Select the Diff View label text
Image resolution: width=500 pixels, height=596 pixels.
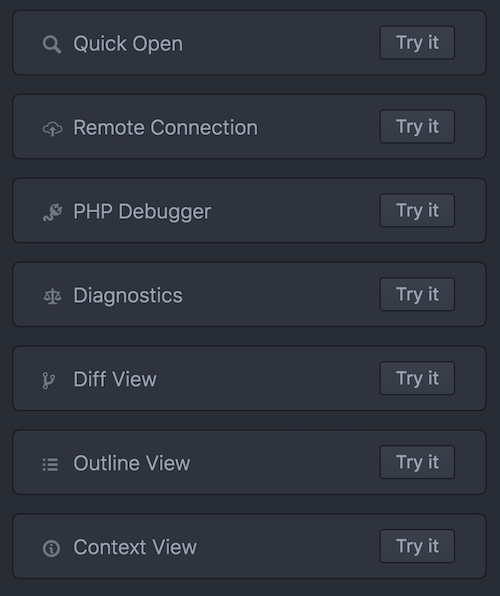point(115,379)
